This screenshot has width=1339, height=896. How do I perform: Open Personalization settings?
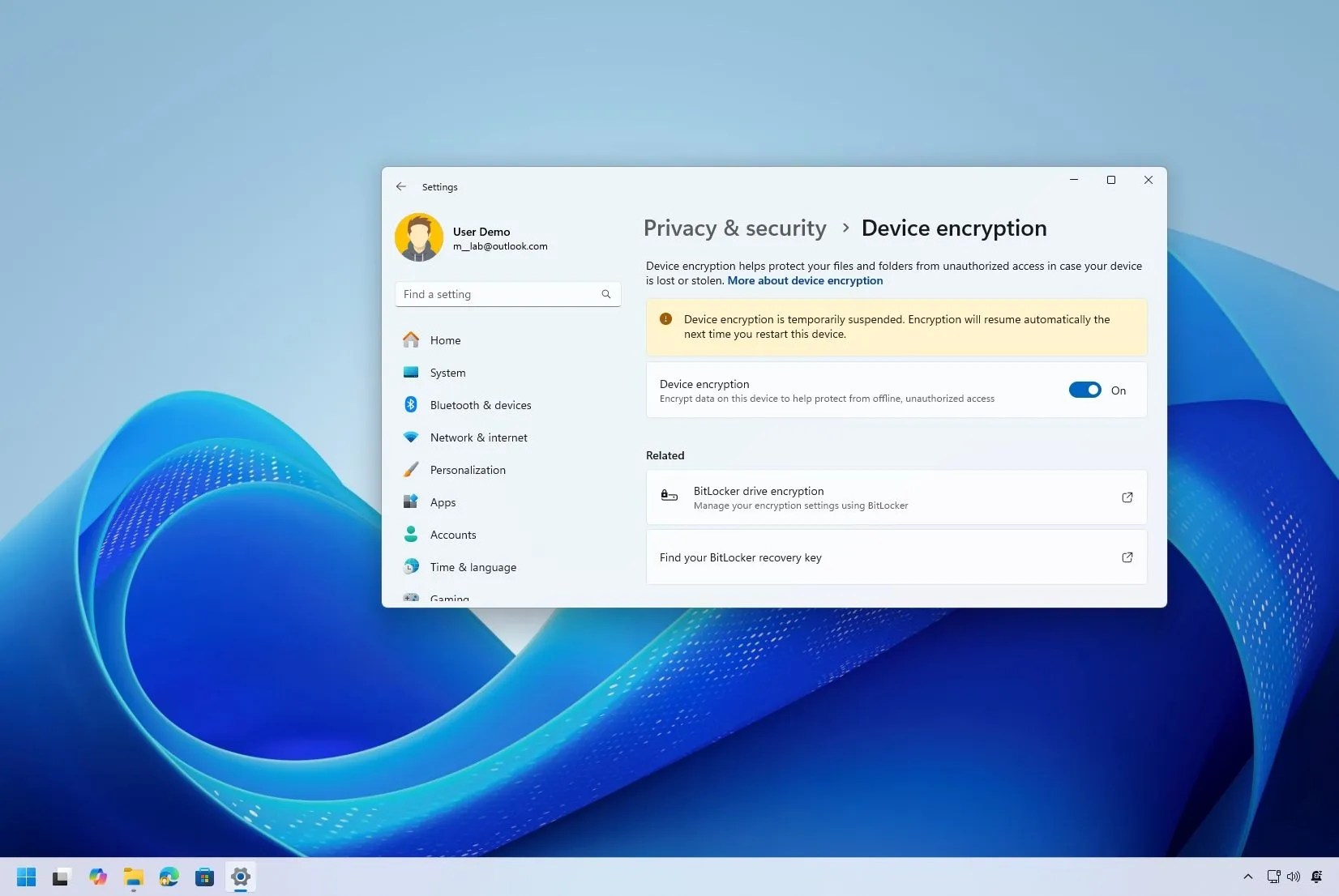(x=468, y=469)
